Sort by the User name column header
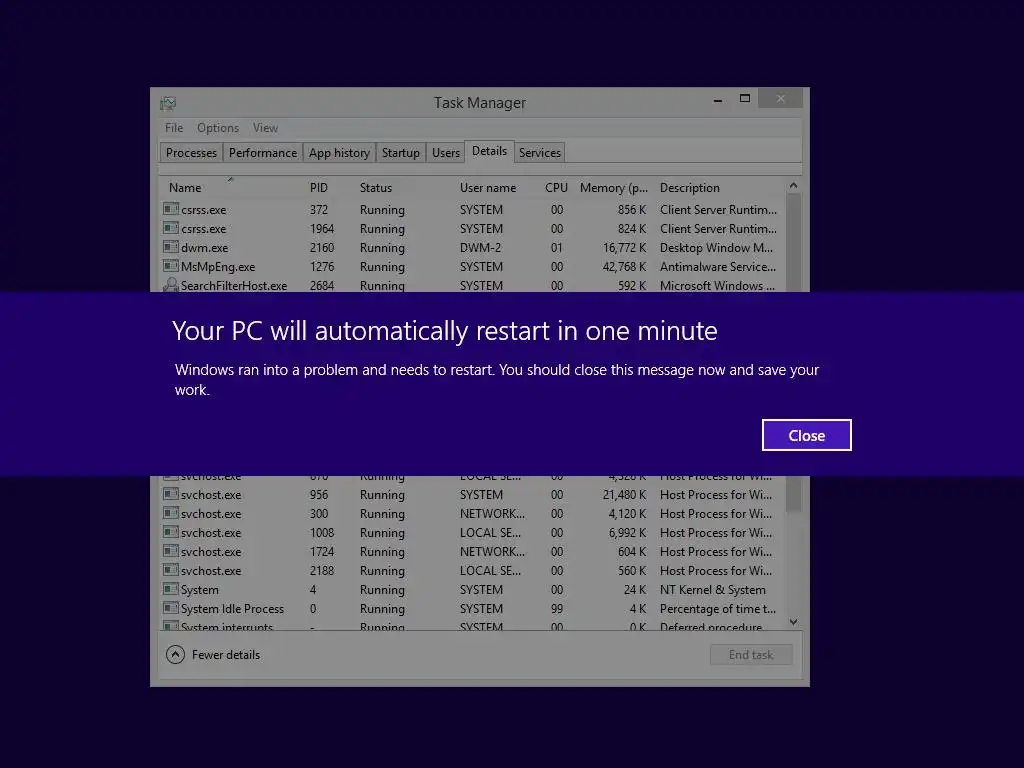 pyautogui.click(x=488, y=187)
